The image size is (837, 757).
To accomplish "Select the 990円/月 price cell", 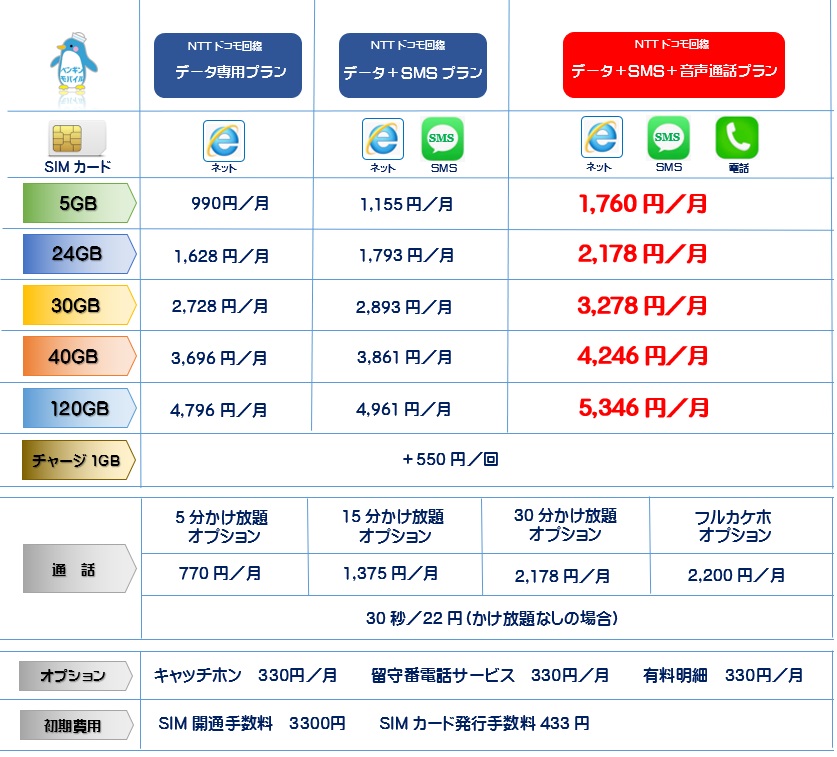I will click(230, 203).
